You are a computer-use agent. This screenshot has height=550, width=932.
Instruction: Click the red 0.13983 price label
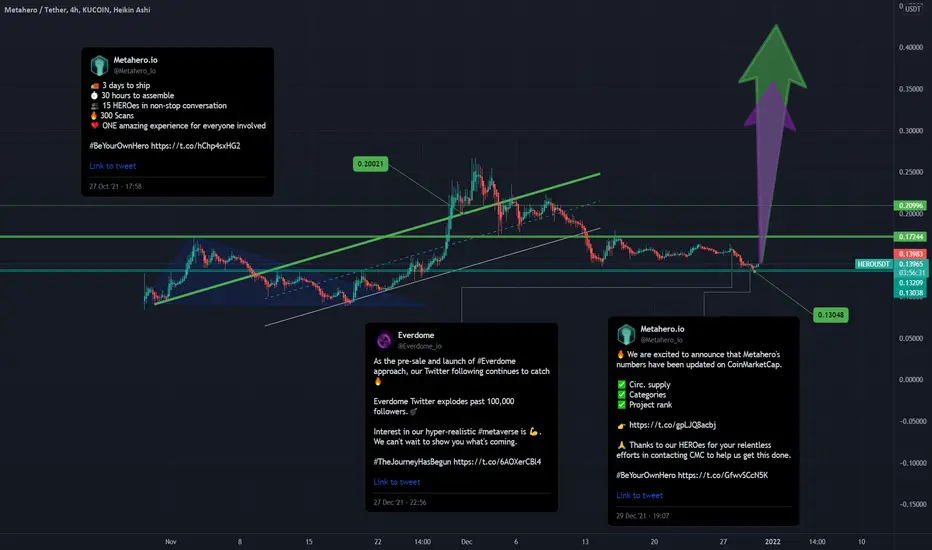(x=910, y=254)
